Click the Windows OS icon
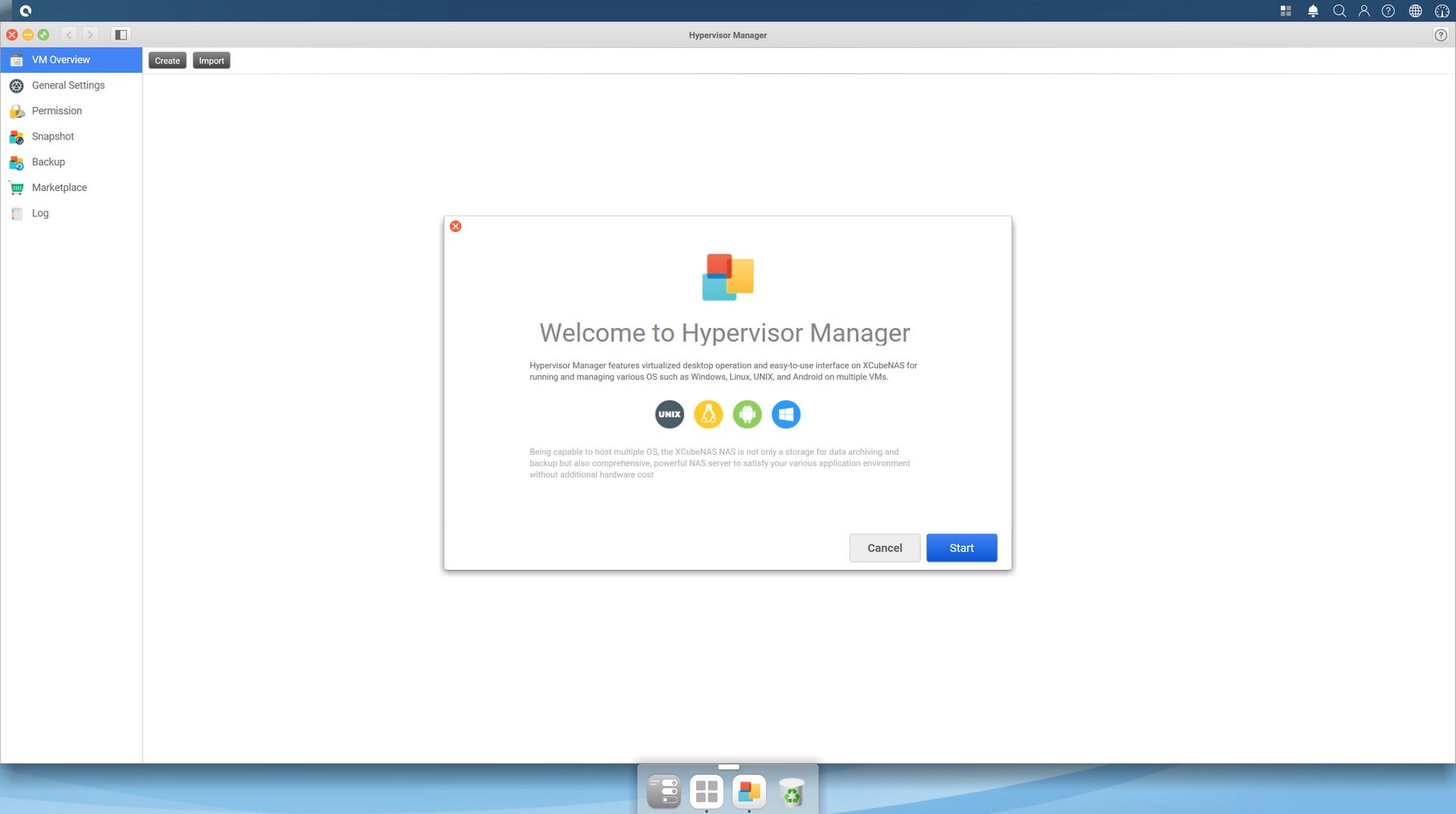Screen dimensions: 1456x814 (x=786, y=415)
